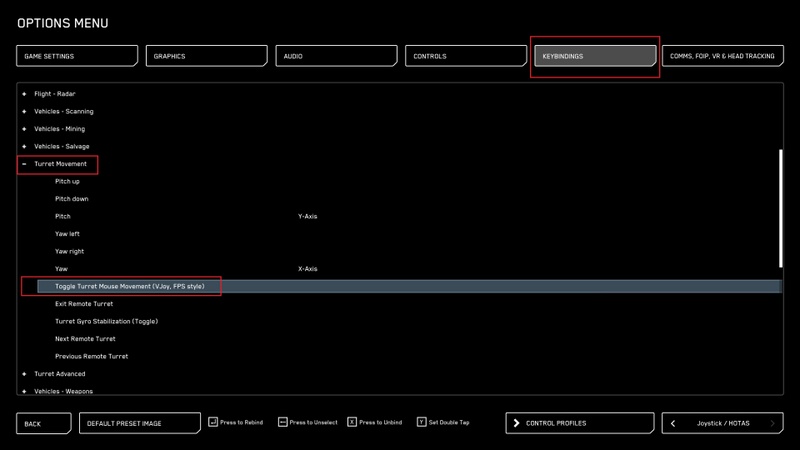Screen dimensions: 800x450
Task: Click the Joystick / HOTAS device label
Action: (x=723, y=423)
